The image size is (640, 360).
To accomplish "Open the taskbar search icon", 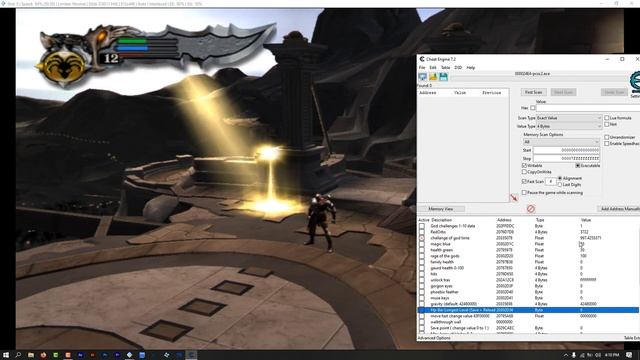I will coord(18,355).
